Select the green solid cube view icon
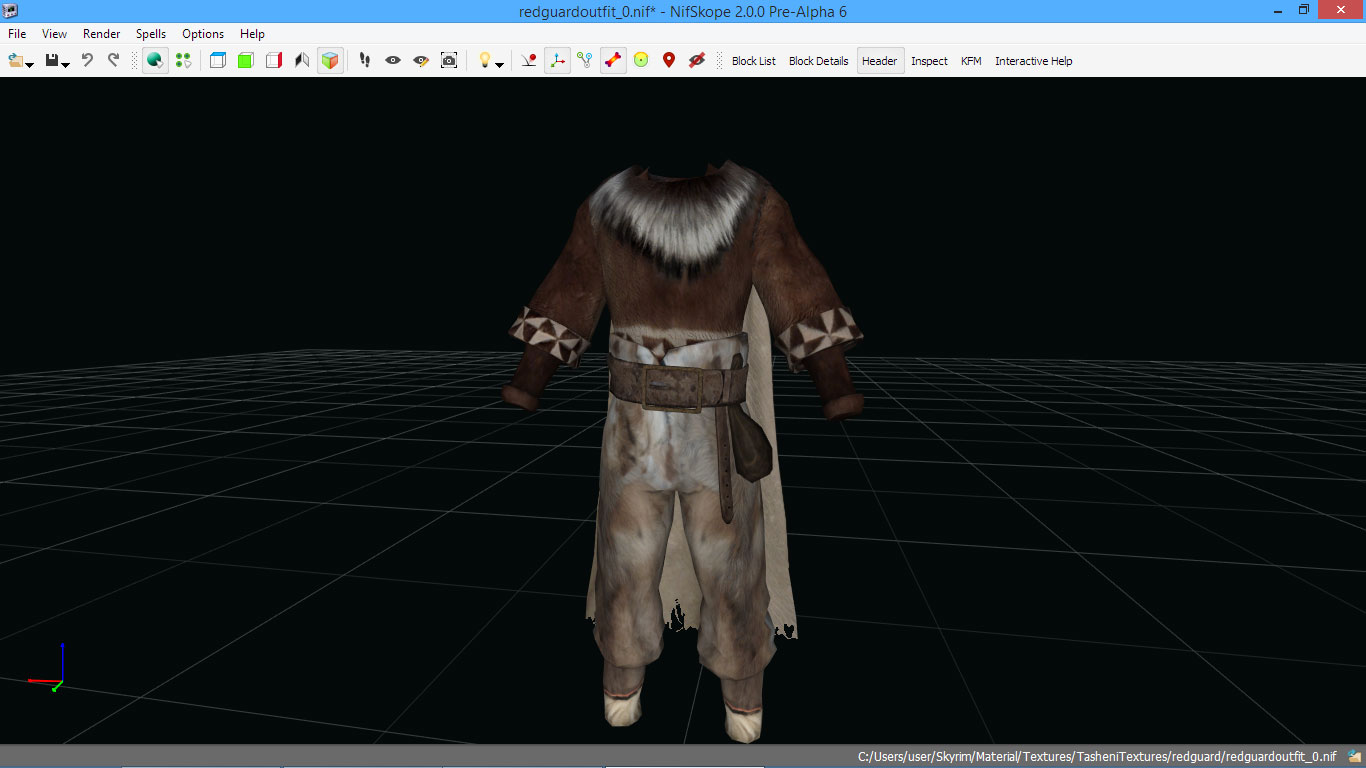1366x768 pixels. click(246, 61)
